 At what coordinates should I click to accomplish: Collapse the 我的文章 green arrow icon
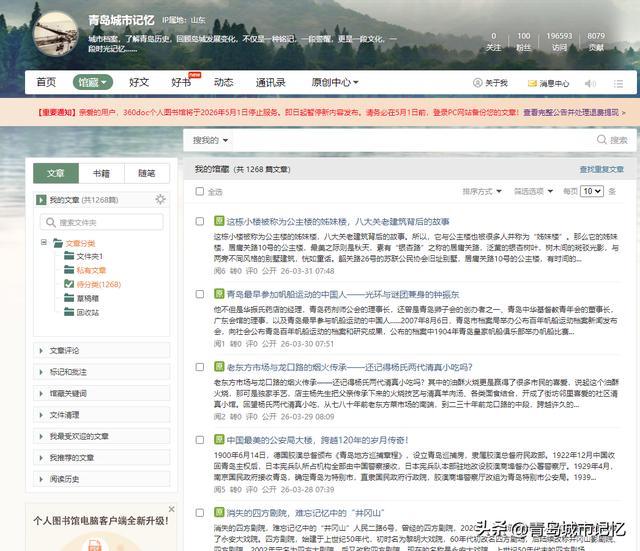(x=41, y=200)
